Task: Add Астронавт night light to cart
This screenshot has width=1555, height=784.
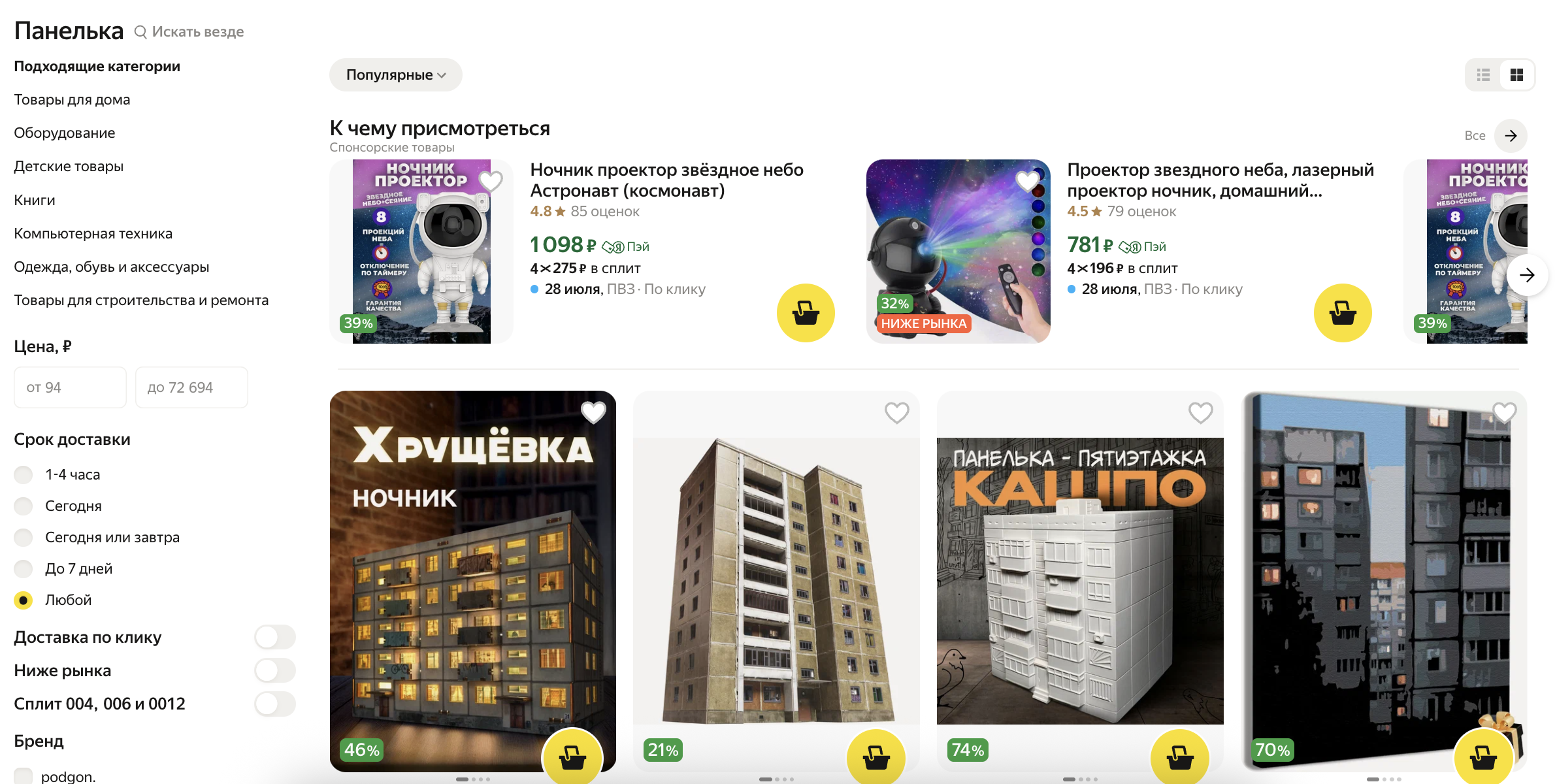Action: (x=806, y=313)
